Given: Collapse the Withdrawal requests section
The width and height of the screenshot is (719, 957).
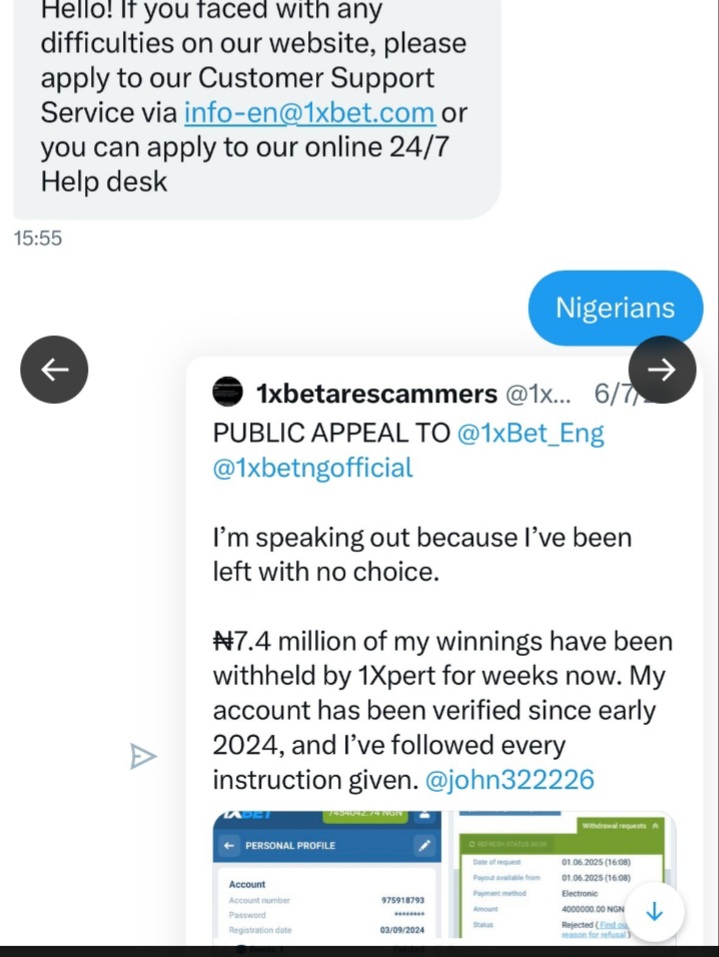Looking at the screenshot, I should click(x=656, y=826).
